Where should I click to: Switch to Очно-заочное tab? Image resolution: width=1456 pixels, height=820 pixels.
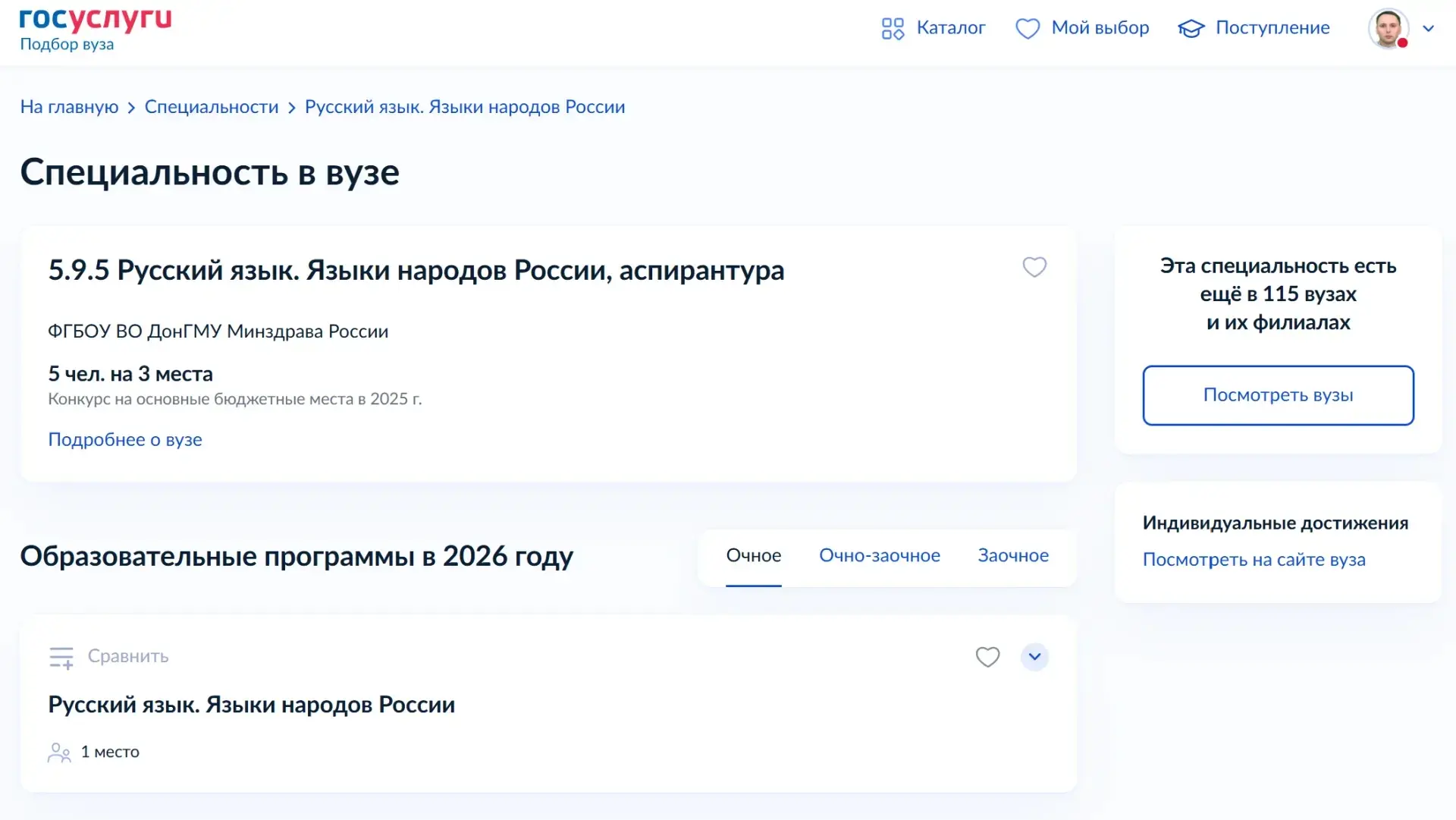[879, 556]
